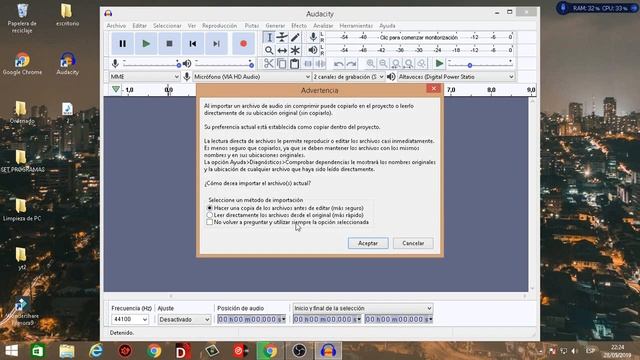This screenshot has width=640, height=360.
Task: Open Internet Explorer from taskbar
Action: [x=96, y=351]
